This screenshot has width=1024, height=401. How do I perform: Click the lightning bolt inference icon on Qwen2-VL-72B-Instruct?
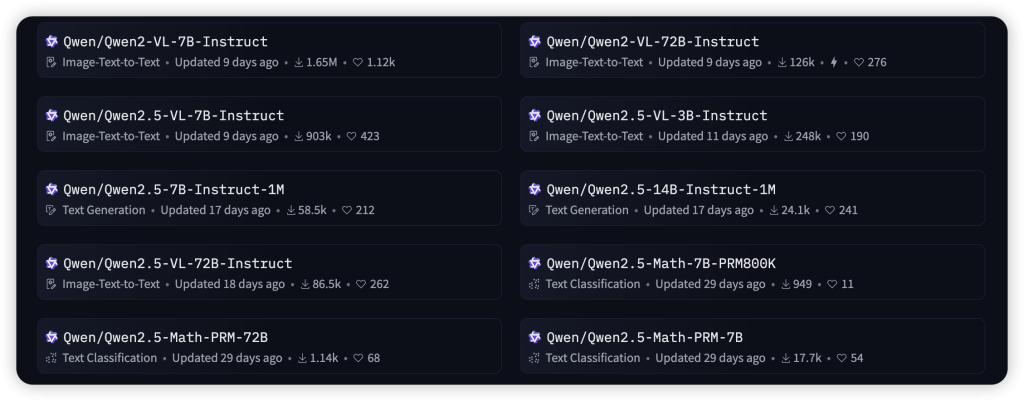(x=834, y=62)
